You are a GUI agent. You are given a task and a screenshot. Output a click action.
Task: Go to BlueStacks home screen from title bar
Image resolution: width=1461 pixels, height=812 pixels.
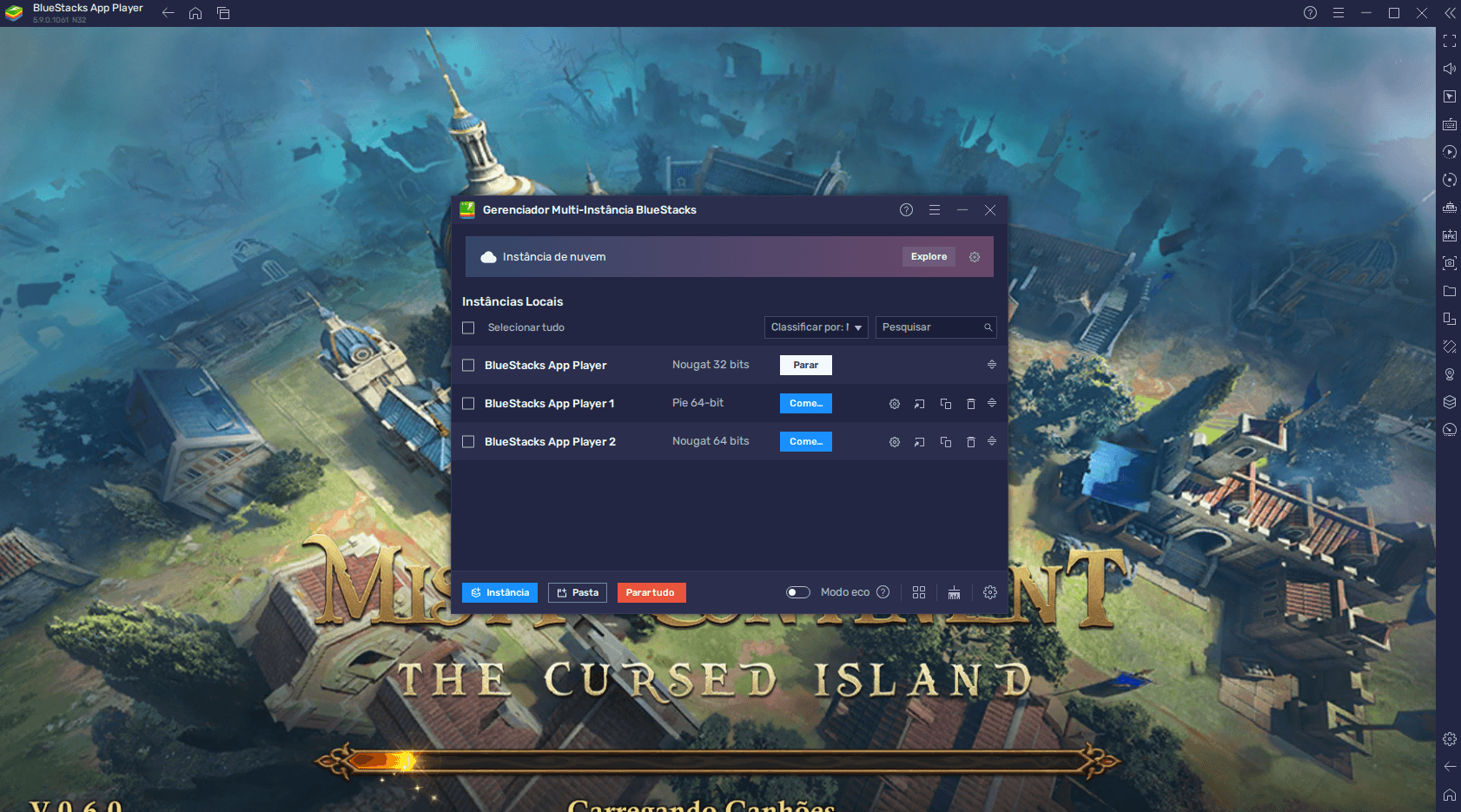pyautogui.click(x=195, y=13)
